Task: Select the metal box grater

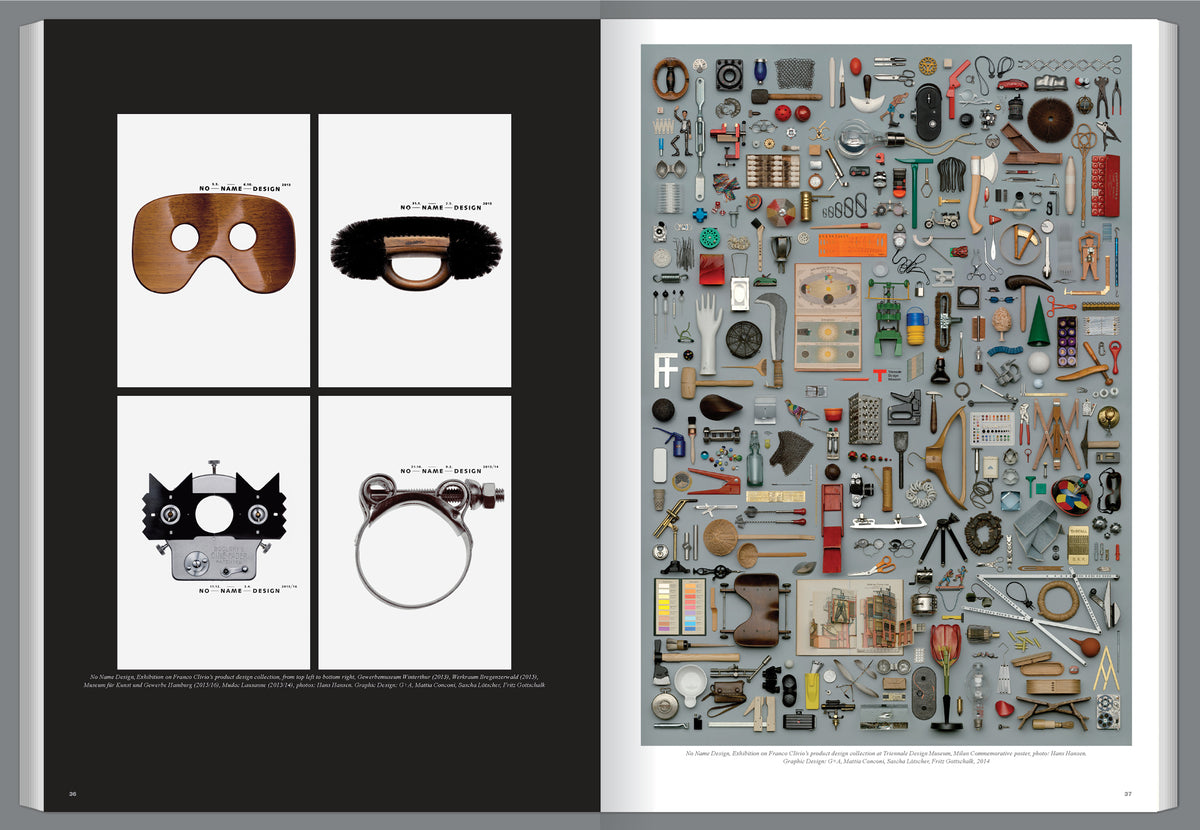Action: coord(864,417)
